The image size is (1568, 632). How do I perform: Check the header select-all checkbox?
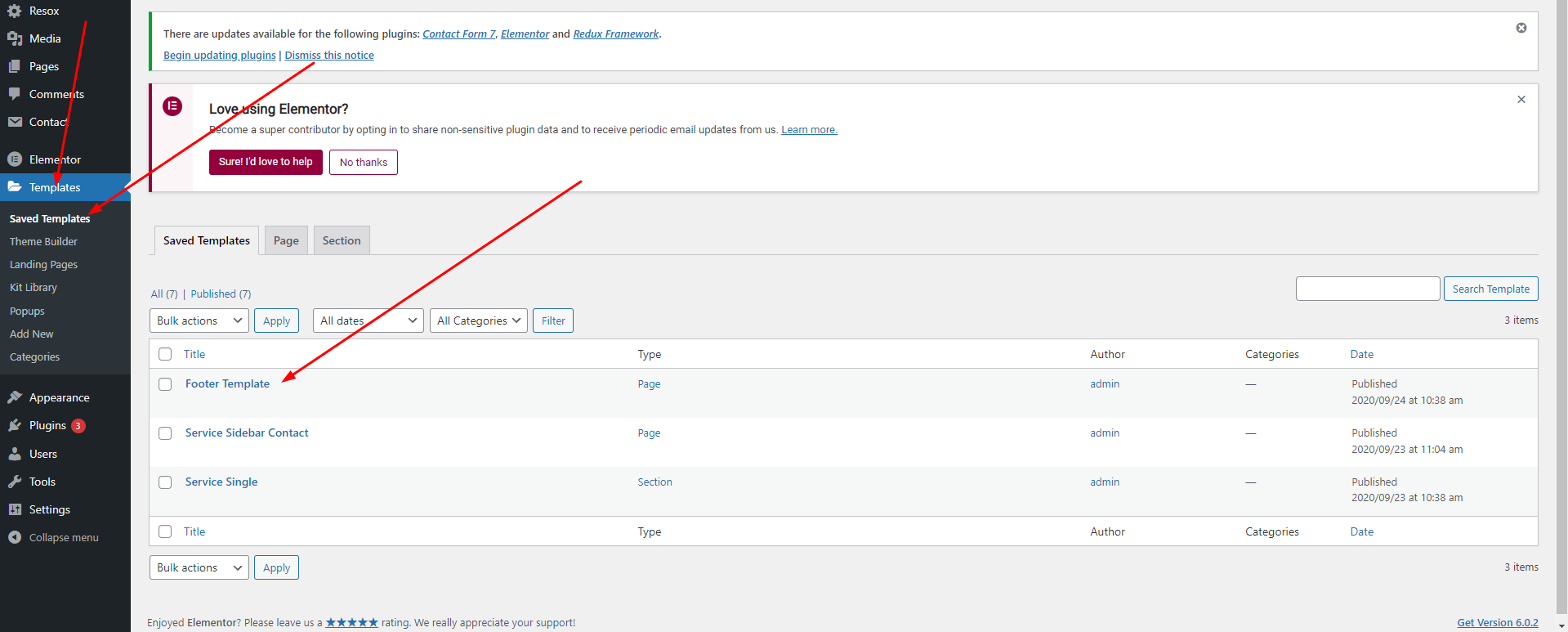tap(165, 354)
